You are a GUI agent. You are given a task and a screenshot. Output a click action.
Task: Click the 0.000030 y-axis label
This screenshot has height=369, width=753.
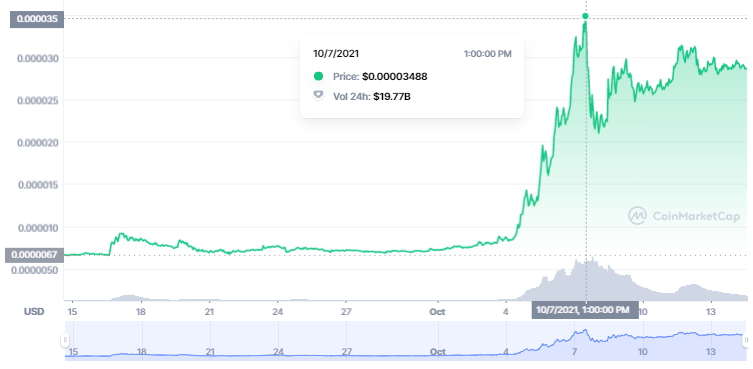[38, 58]
